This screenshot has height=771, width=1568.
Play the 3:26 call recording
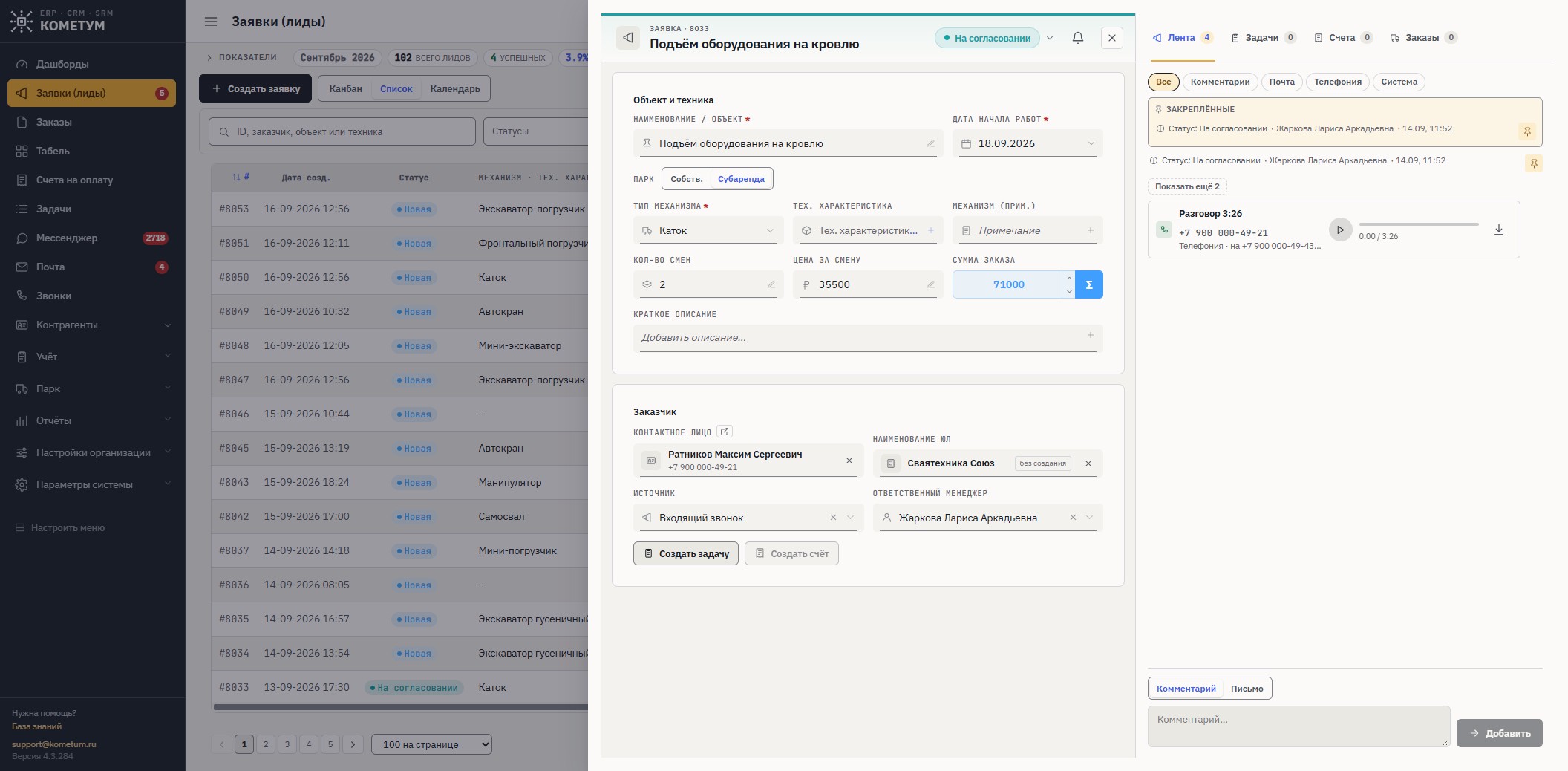pyautogui.click(x=1340, y=230)
